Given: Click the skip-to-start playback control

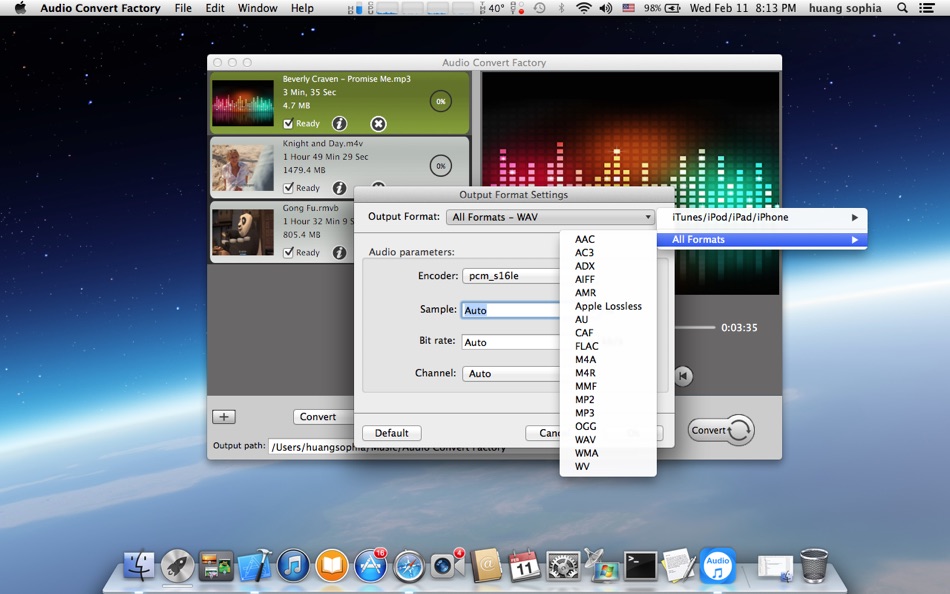Looking at the screenshot, I should coord(683,376).
